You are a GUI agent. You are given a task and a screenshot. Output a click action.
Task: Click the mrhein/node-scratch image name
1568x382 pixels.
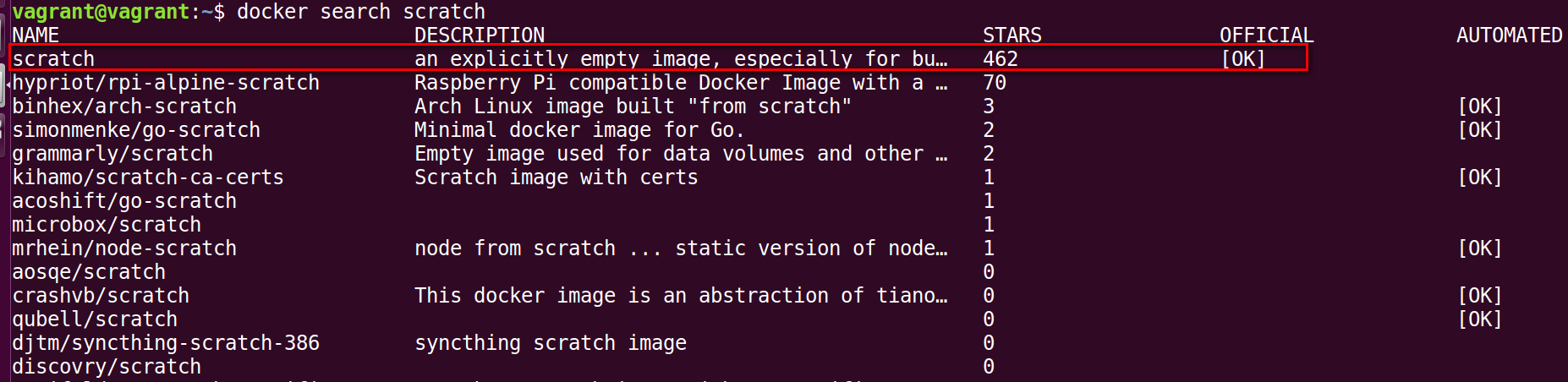tap(124, 248)
